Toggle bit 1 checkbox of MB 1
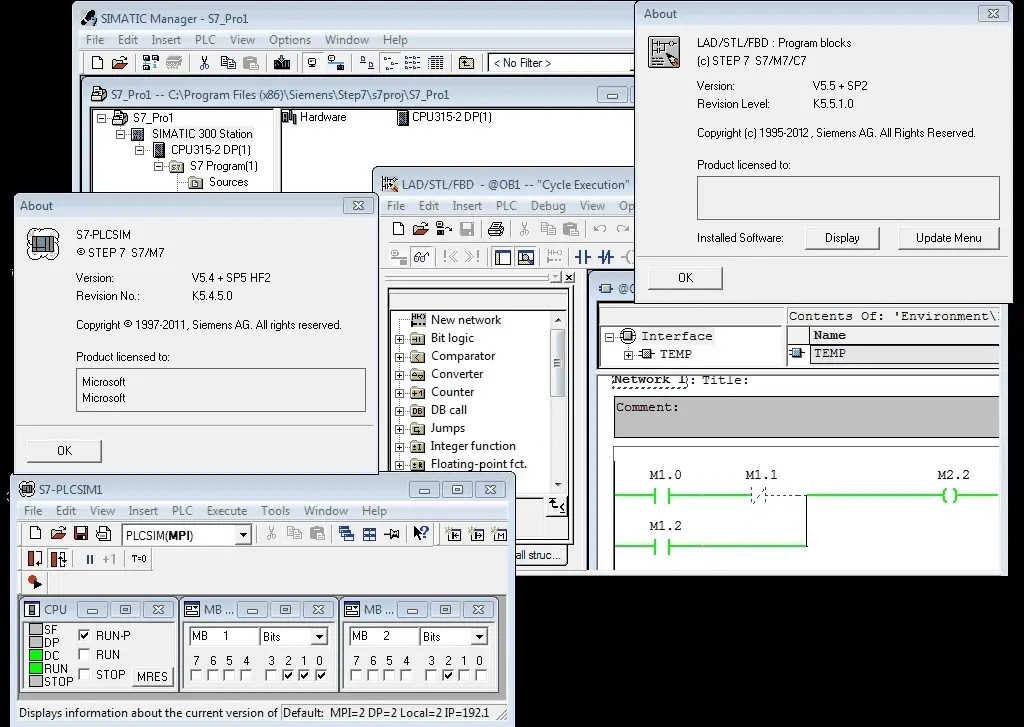 [x=304, y=675]
